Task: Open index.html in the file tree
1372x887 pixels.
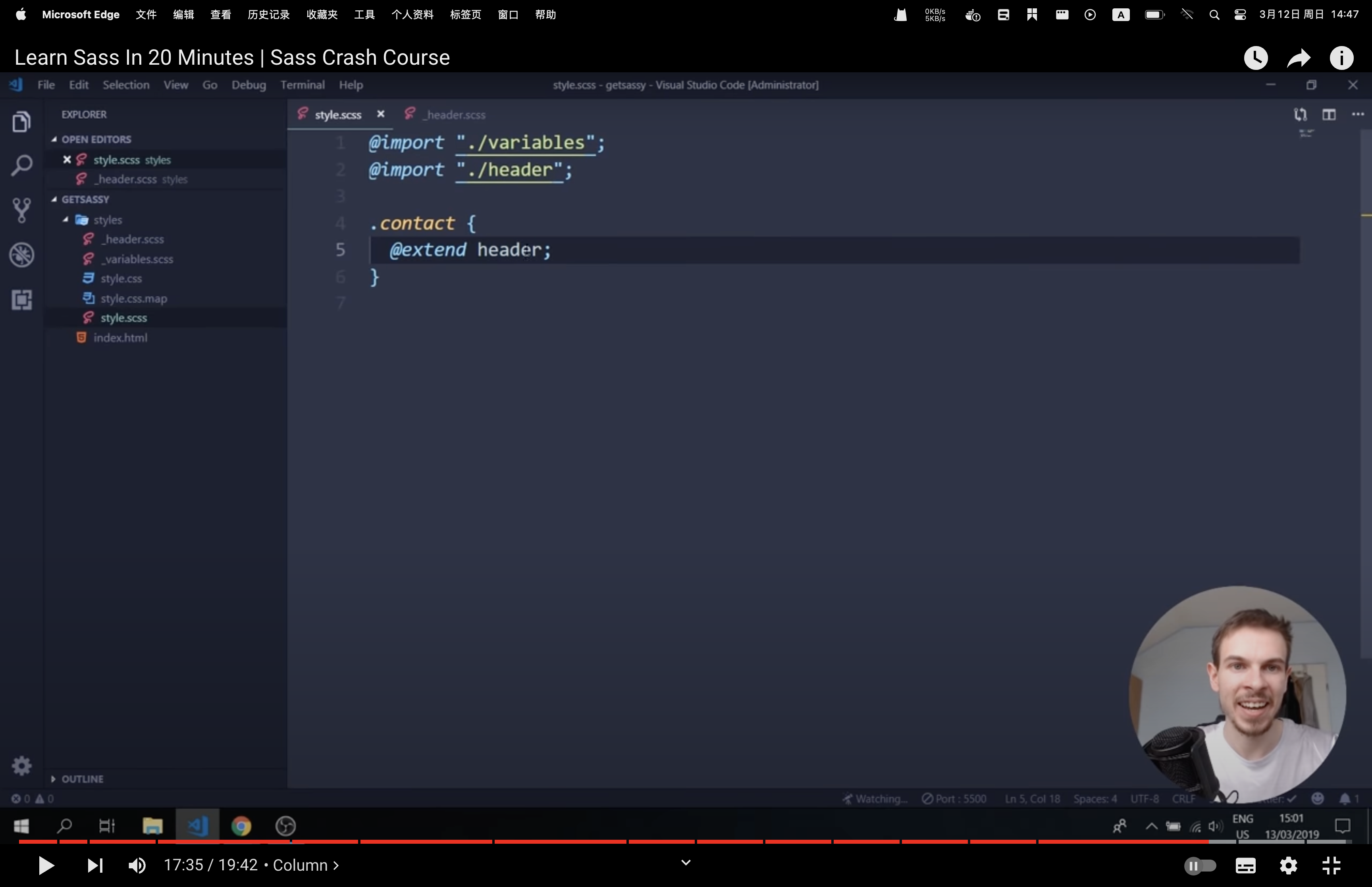Action: [120, 337]
